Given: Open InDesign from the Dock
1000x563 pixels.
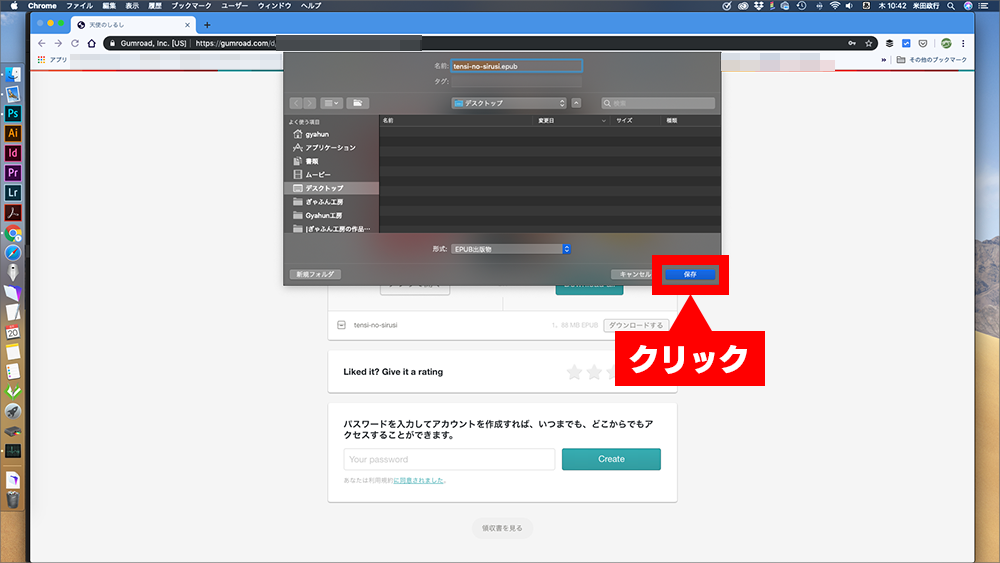Looking at the screenshot, I should [13, 153].
